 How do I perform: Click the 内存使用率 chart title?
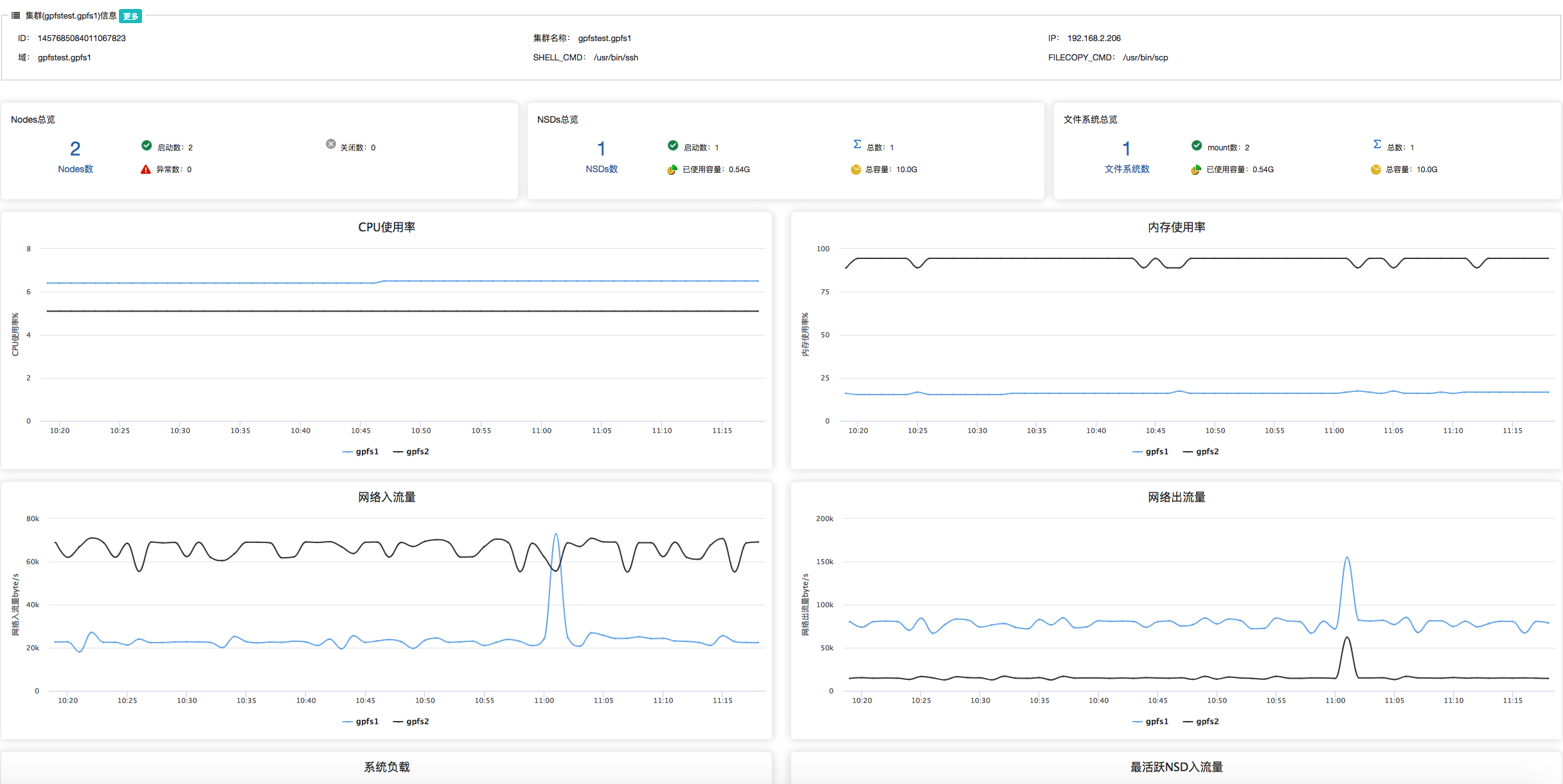[x=1177, y=227]
